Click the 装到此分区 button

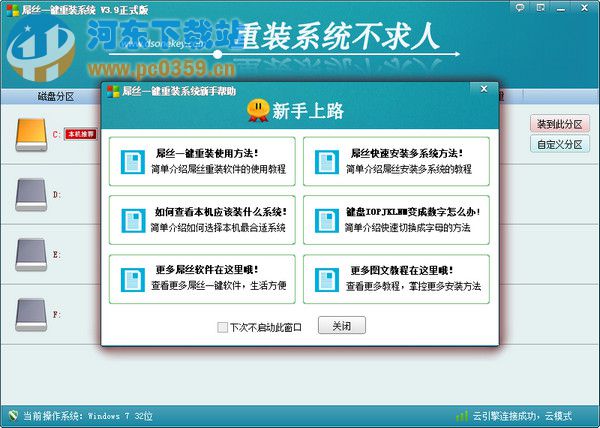pos(559,124)
